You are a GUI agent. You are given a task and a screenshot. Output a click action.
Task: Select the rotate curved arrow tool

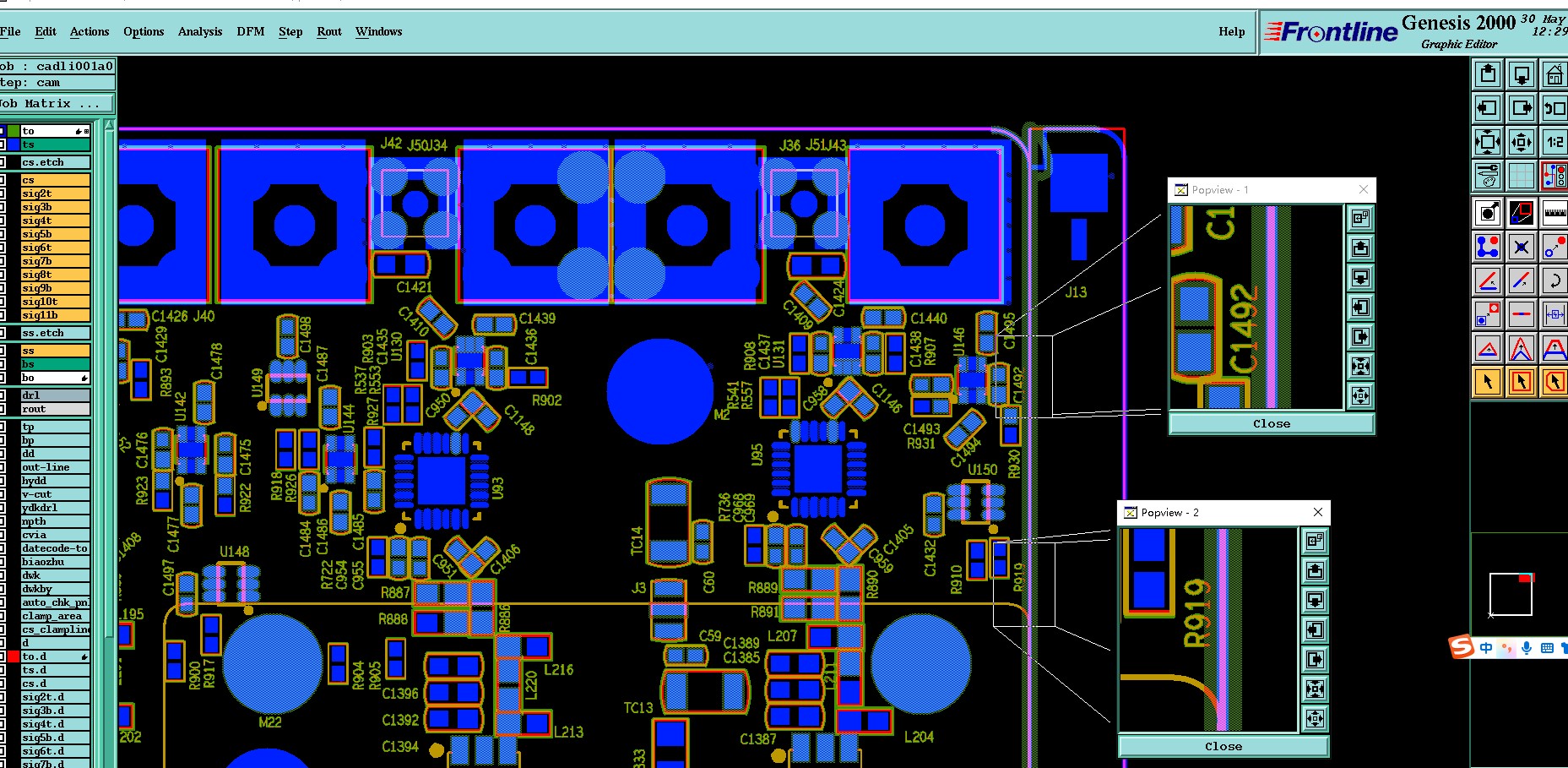1554,281
